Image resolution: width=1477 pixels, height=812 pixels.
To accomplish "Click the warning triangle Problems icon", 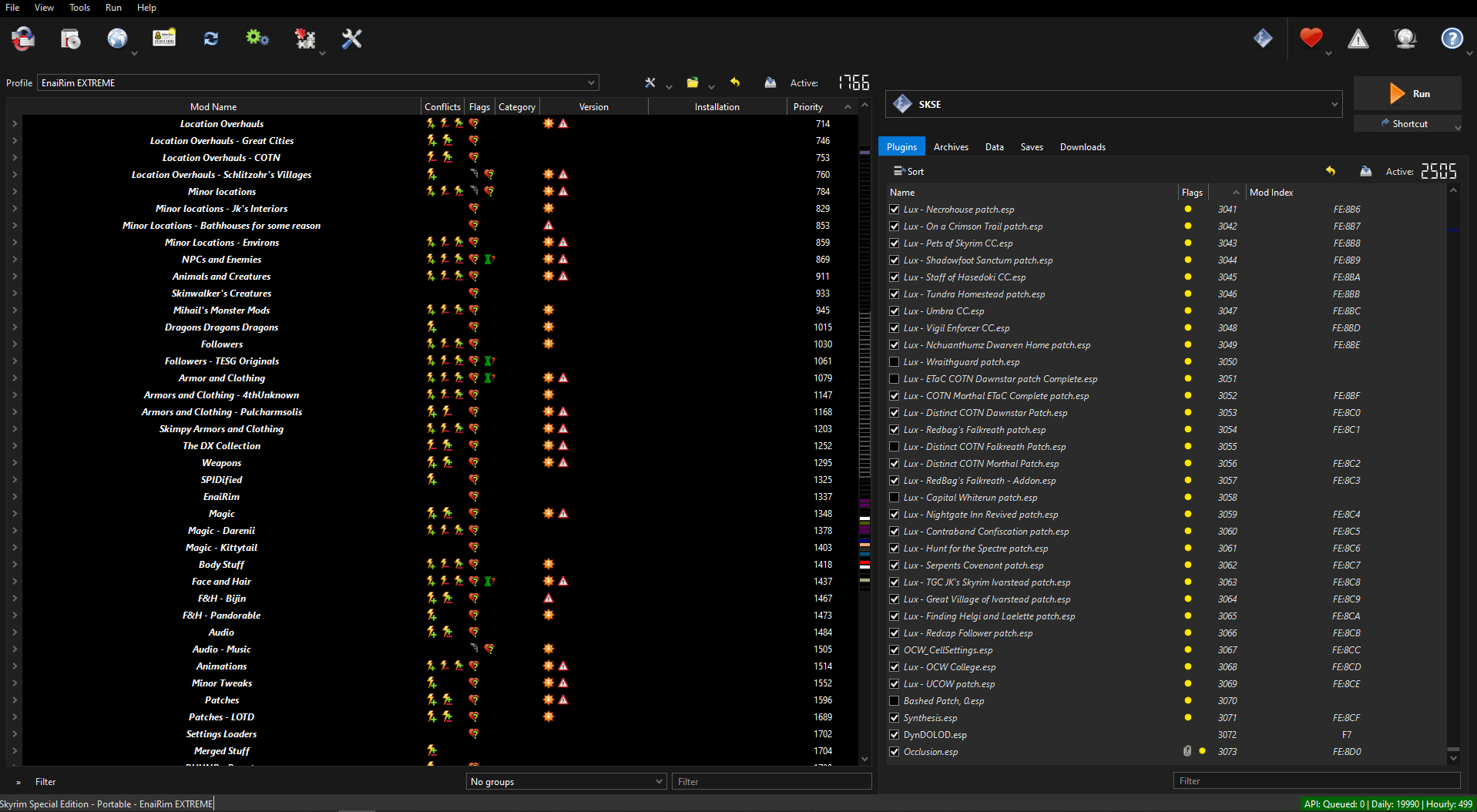I will click(x=1358, y=39).
